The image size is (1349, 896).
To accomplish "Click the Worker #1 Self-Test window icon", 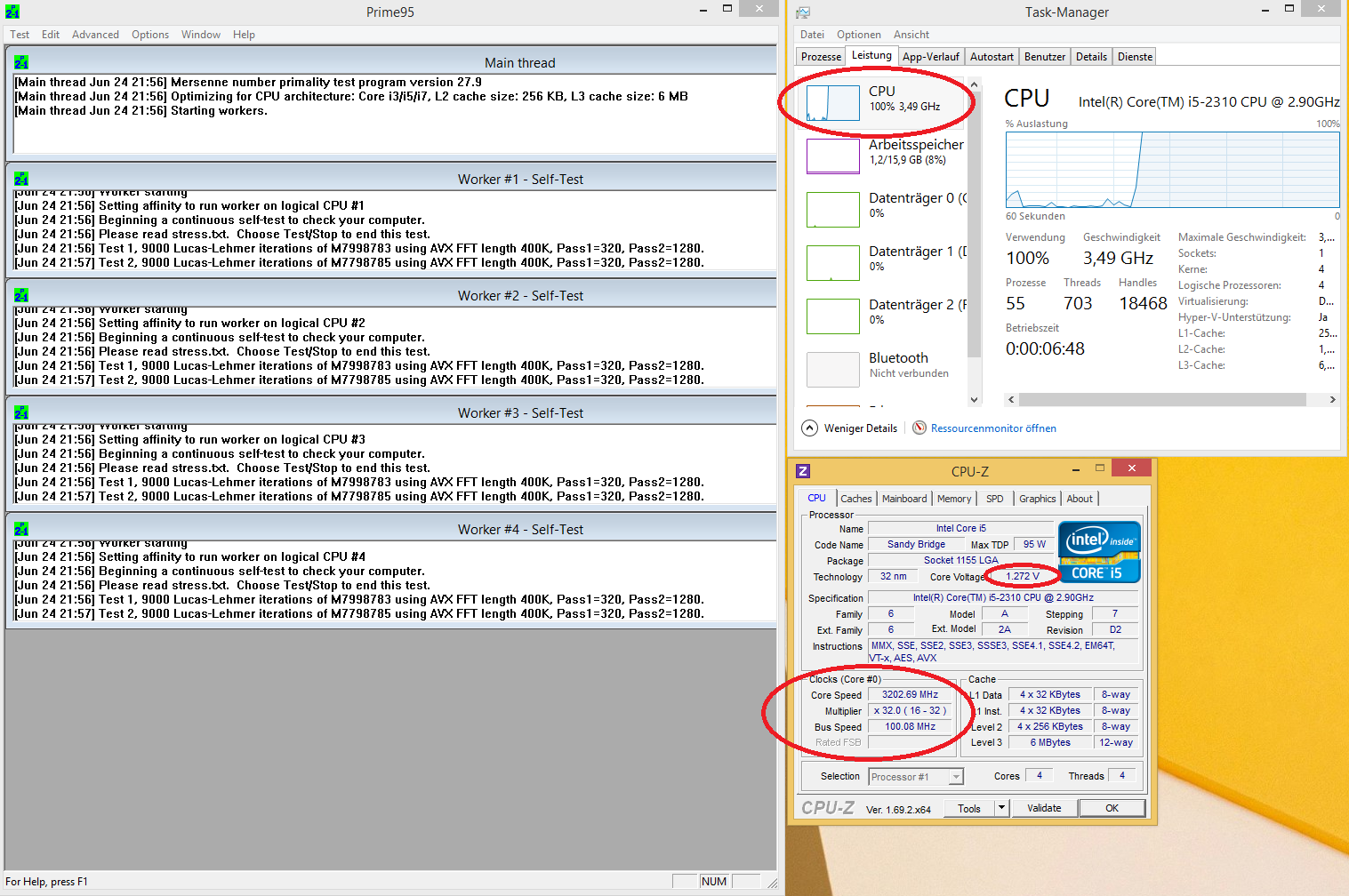I will pyautogui.click(x=21, y=179).
